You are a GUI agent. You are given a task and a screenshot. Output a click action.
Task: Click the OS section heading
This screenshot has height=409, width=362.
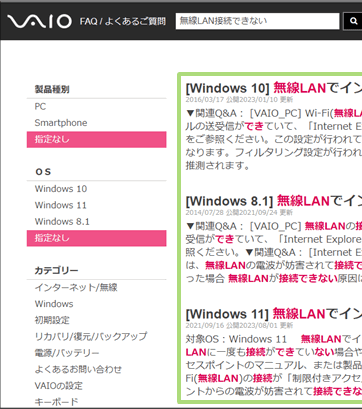point(43,172)
